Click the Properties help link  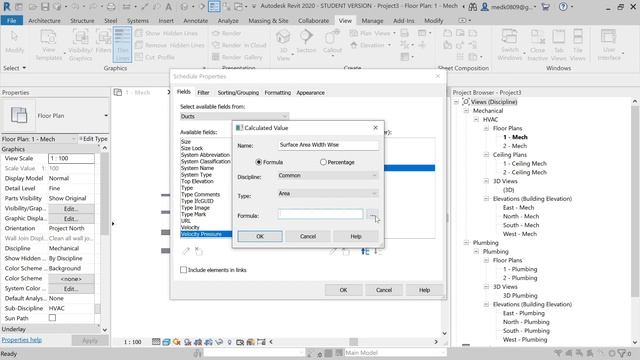point(22,340)
